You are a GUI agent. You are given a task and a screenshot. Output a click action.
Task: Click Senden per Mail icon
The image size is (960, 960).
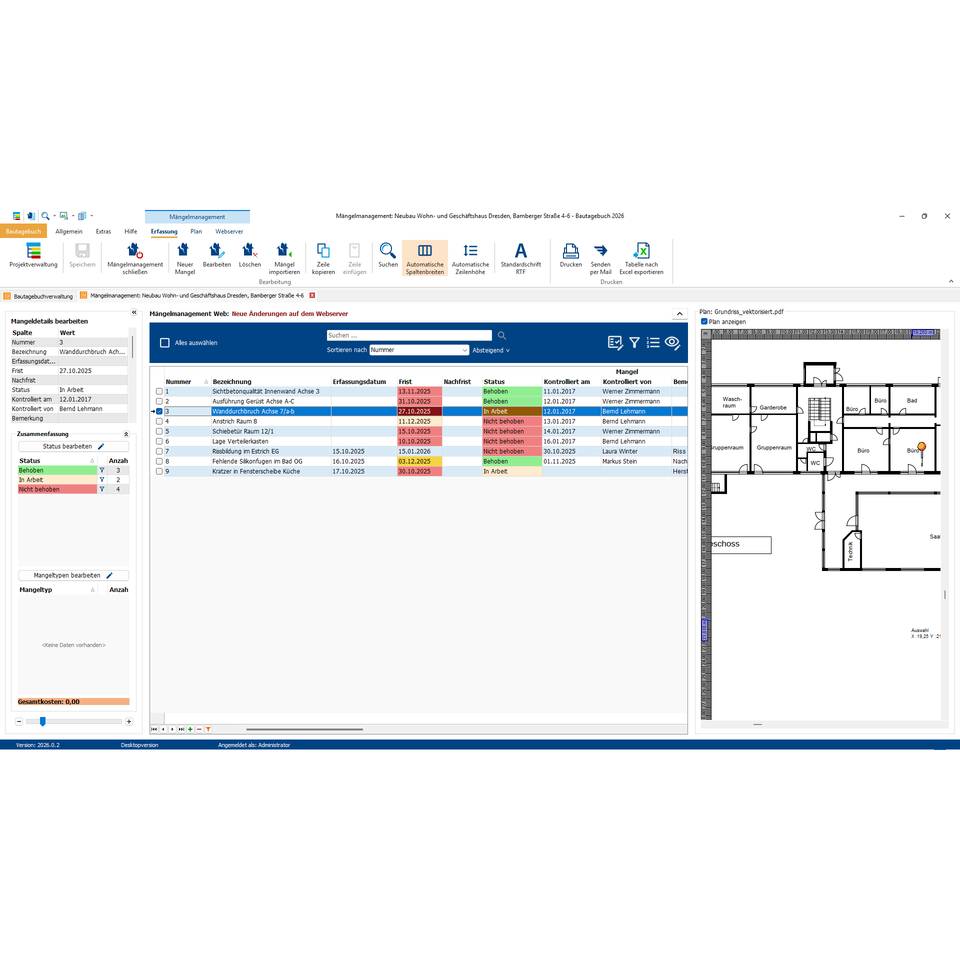pos(601,258)
